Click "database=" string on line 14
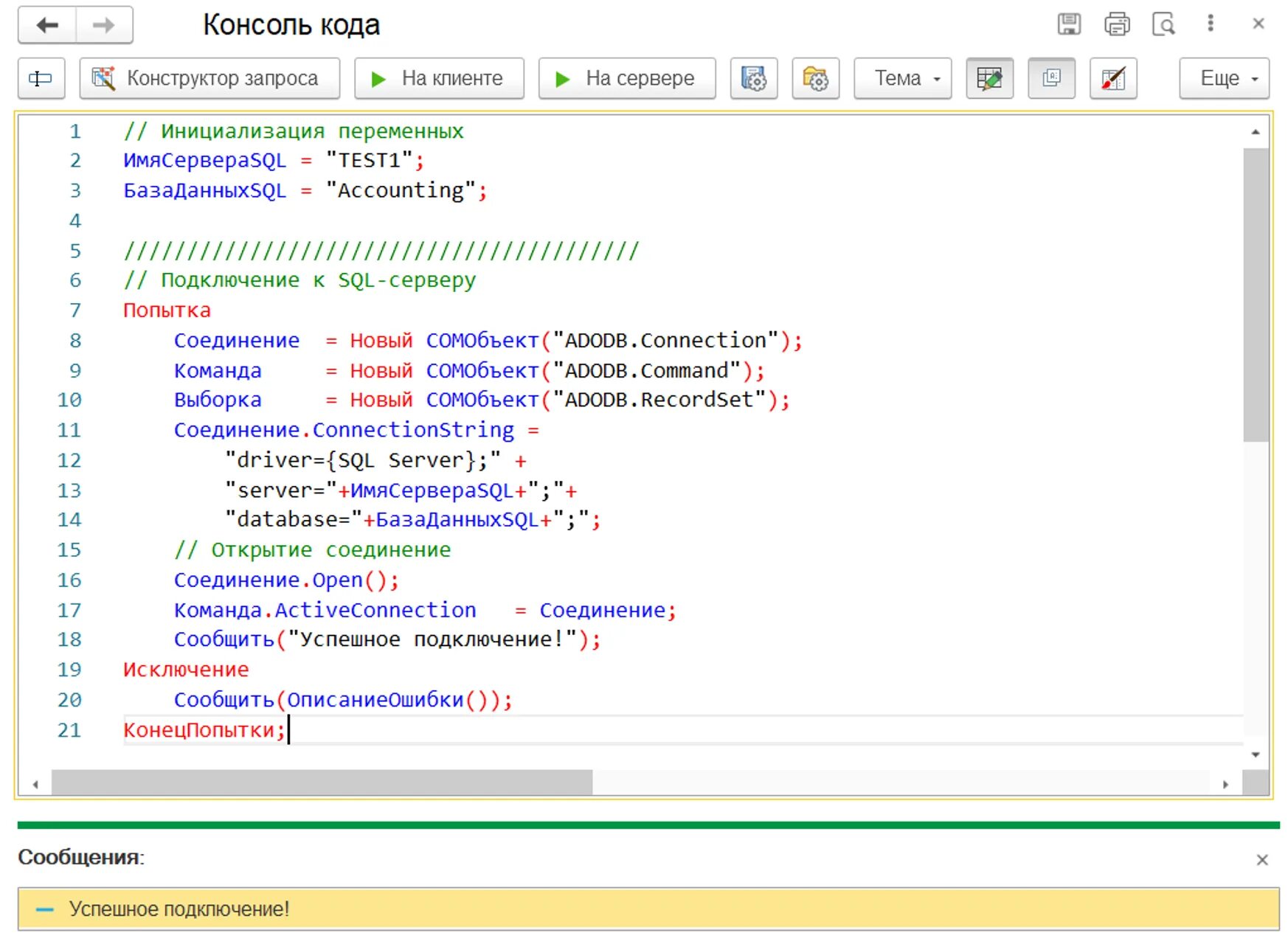 [293, 519]
